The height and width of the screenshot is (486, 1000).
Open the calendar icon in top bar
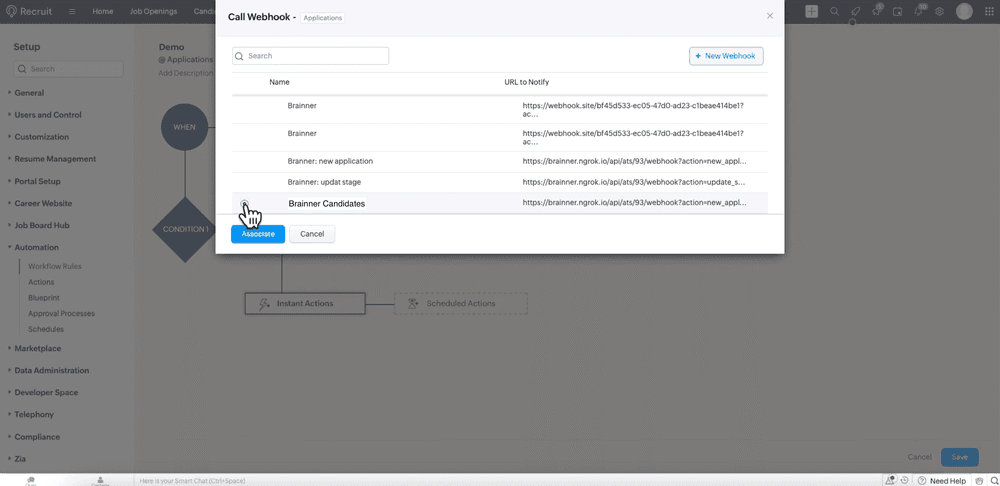point(897,11)
